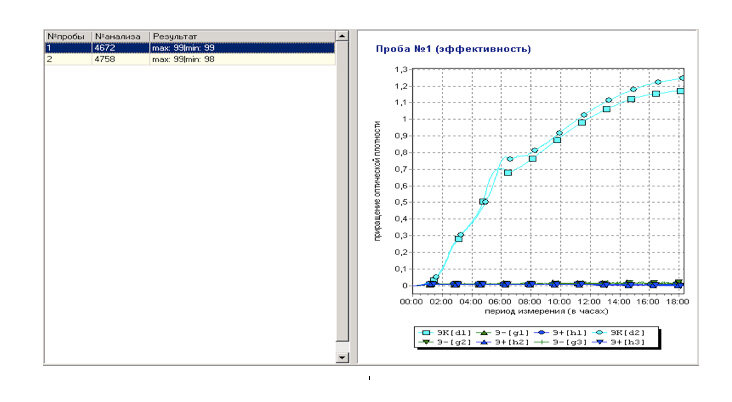Click the last ЭК[d2] data point at 18:00

tap(682, 78)
